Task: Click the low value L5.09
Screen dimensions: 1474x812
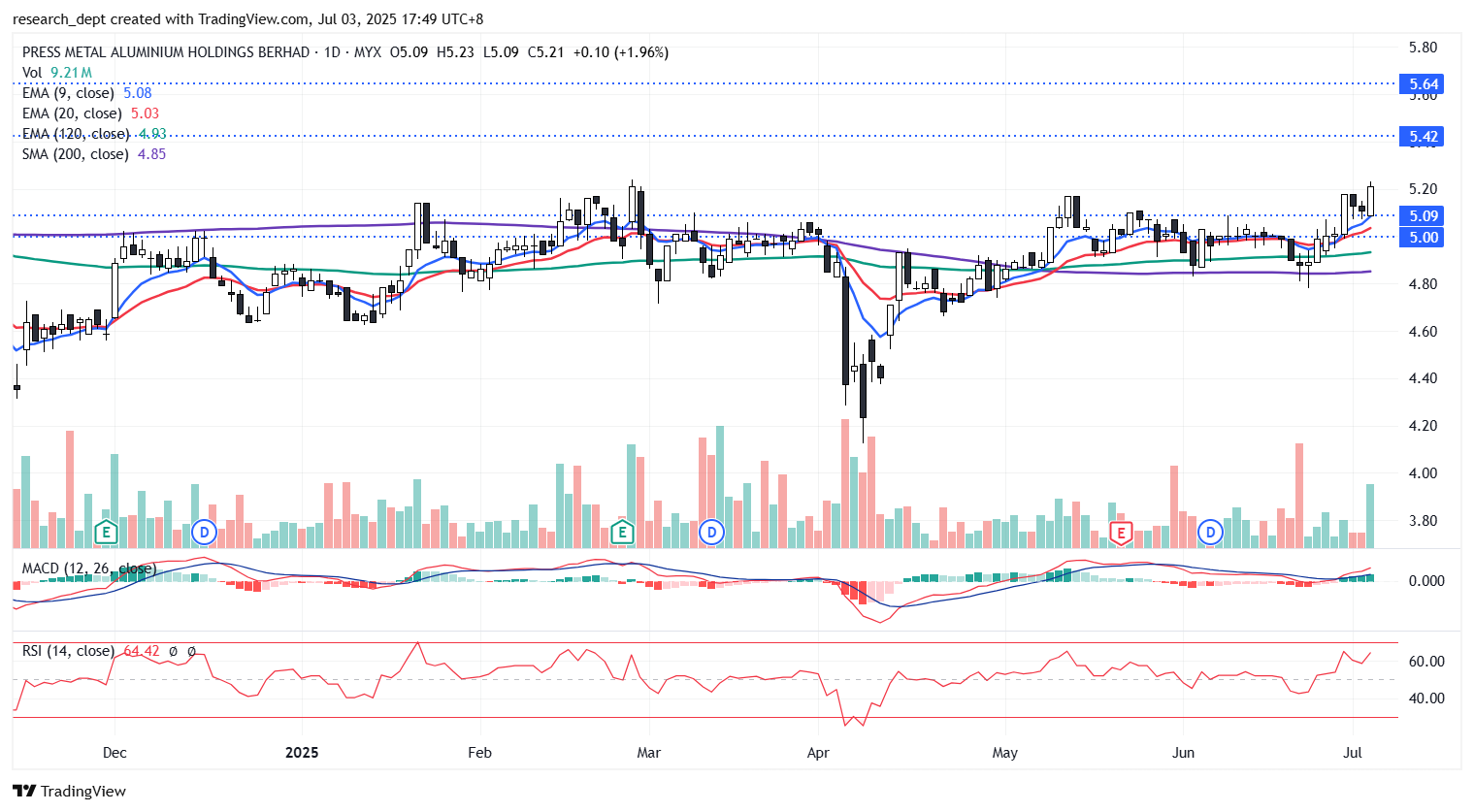Action: coord(501,52)
